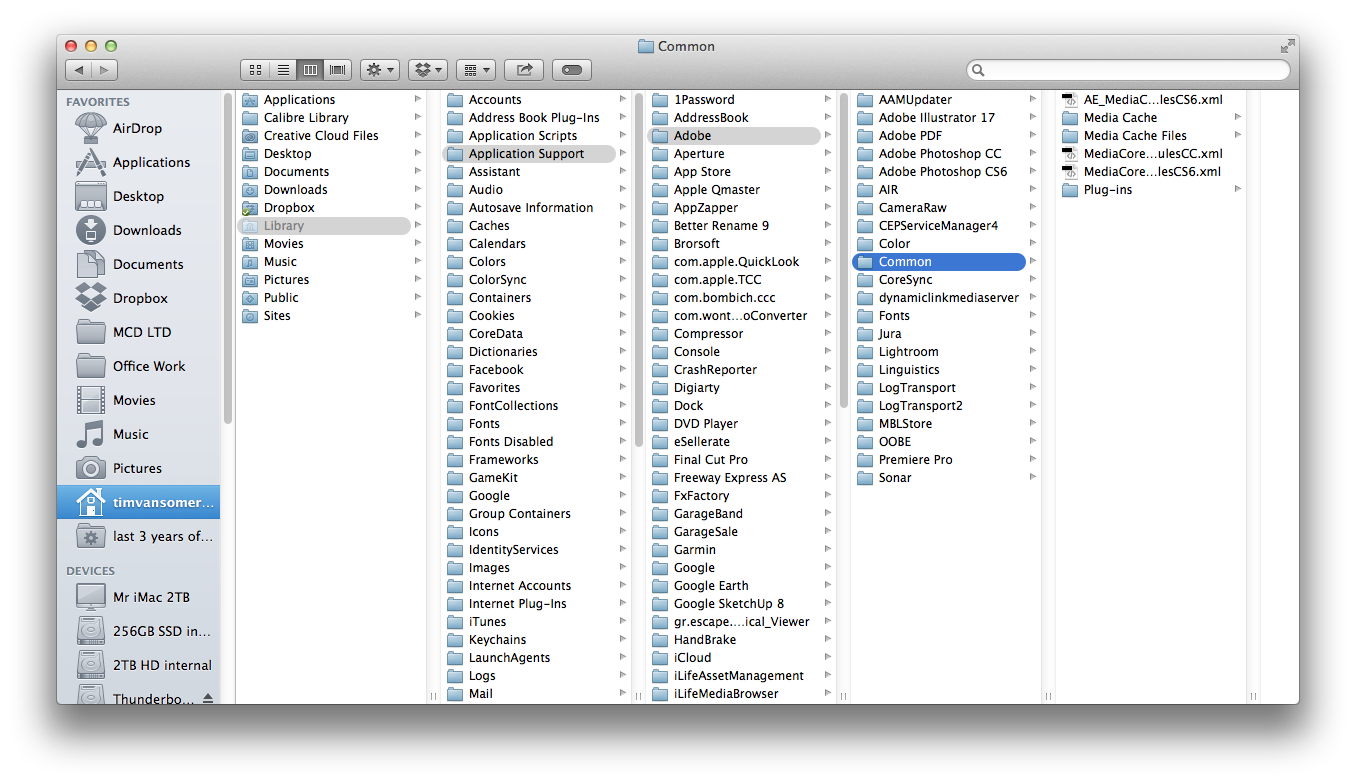Select the dynamiclinkmediaserver folder
This screenshot has width=1356, height=783.
click(x=946, y=298)
